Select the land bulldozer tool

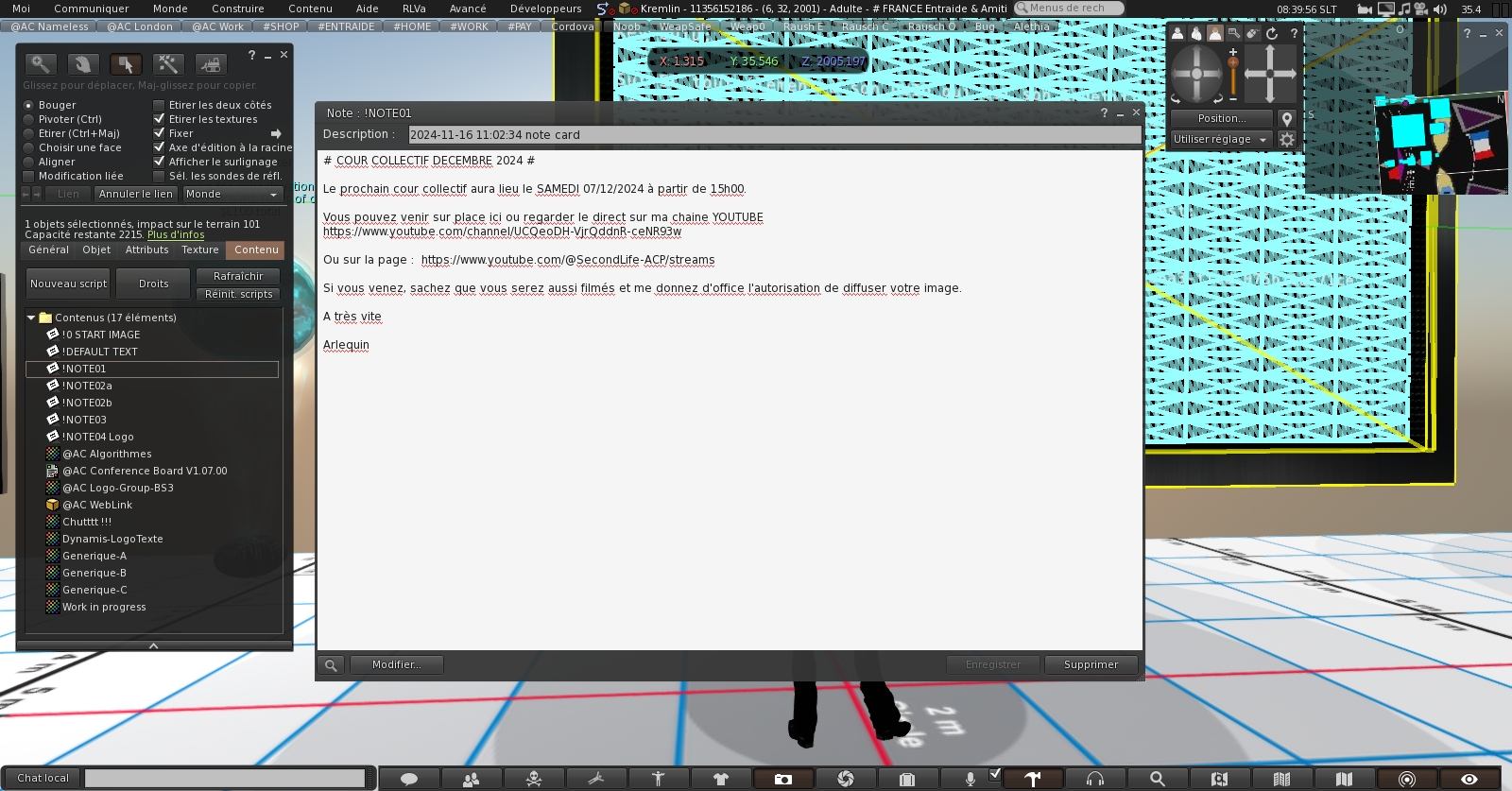pos(210,64)
